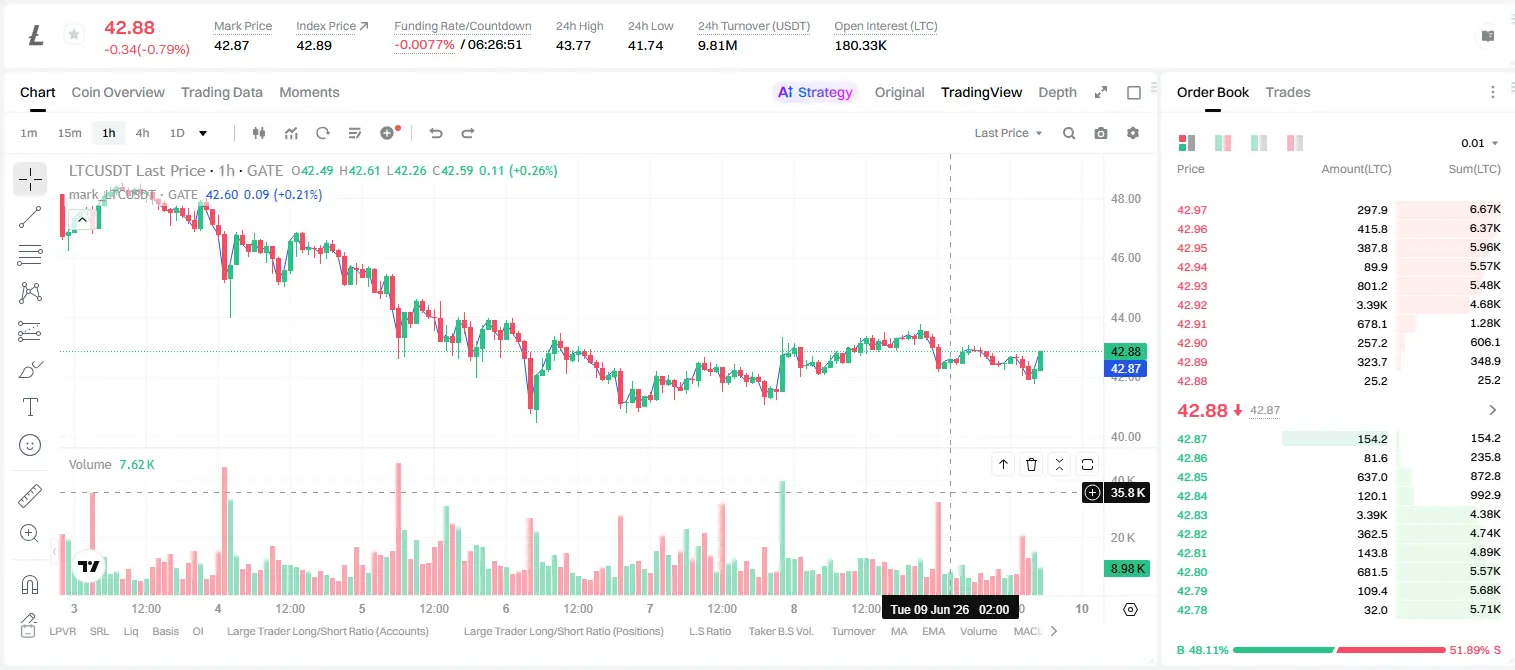Screen dimensions: 1515x670
Task: Switch chart to Depth view
Action: point(1057,92)
